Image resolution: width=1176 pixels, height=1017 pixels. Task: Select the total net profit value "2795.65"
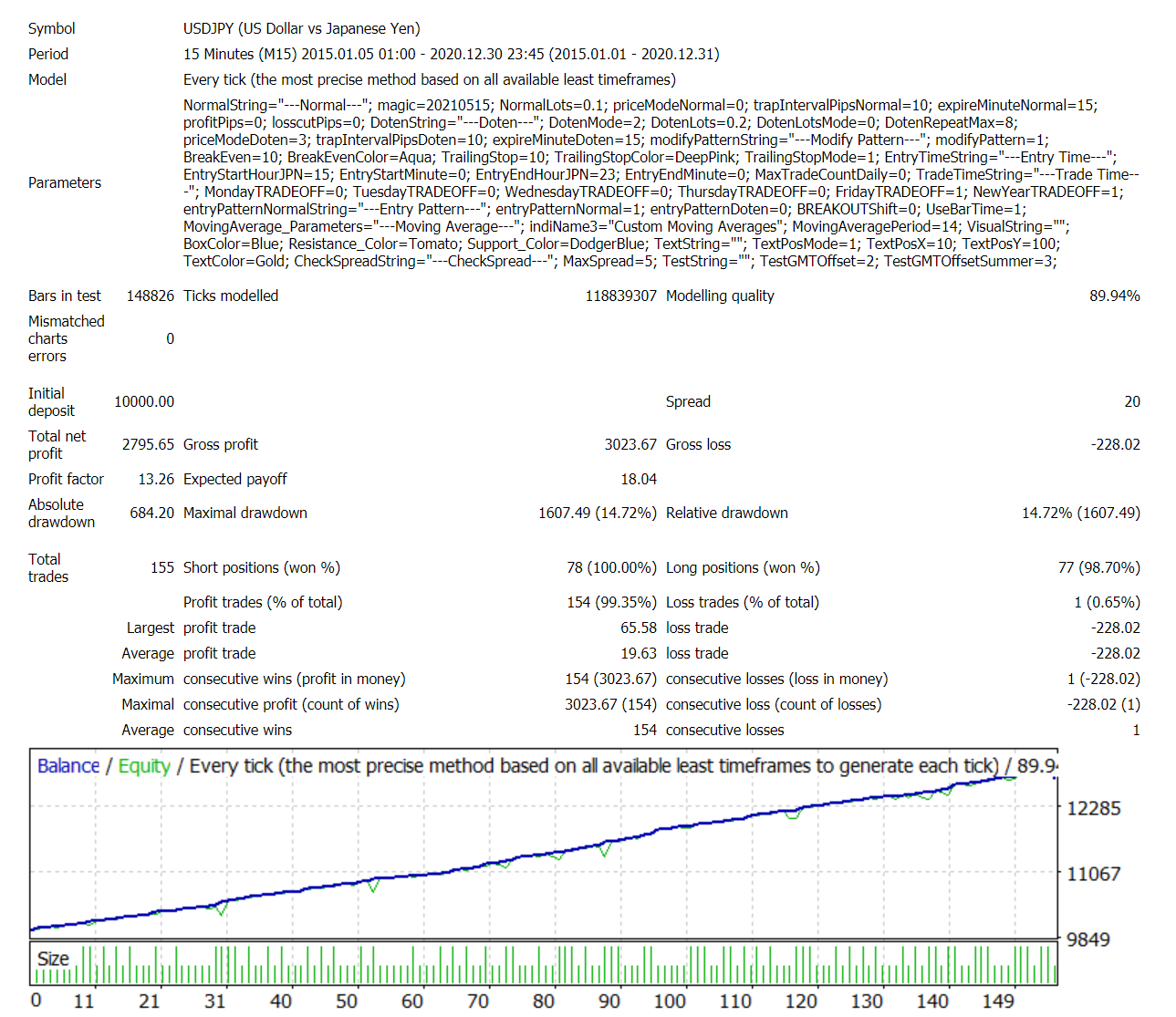tap(148, 445)
